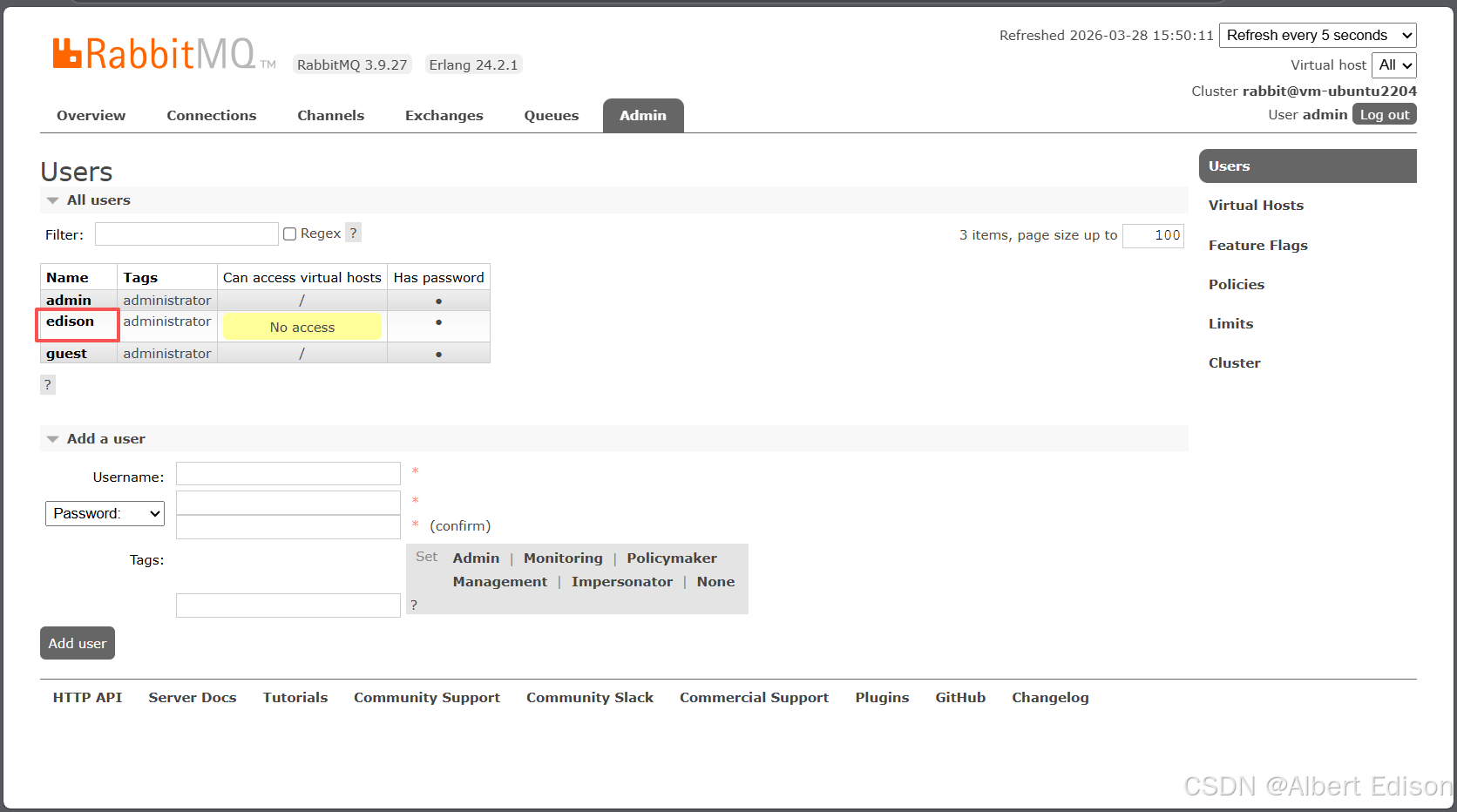Open the GitHub footer link
The height and width of the screenshot is (812, 1457).
(x=960, y=697)
